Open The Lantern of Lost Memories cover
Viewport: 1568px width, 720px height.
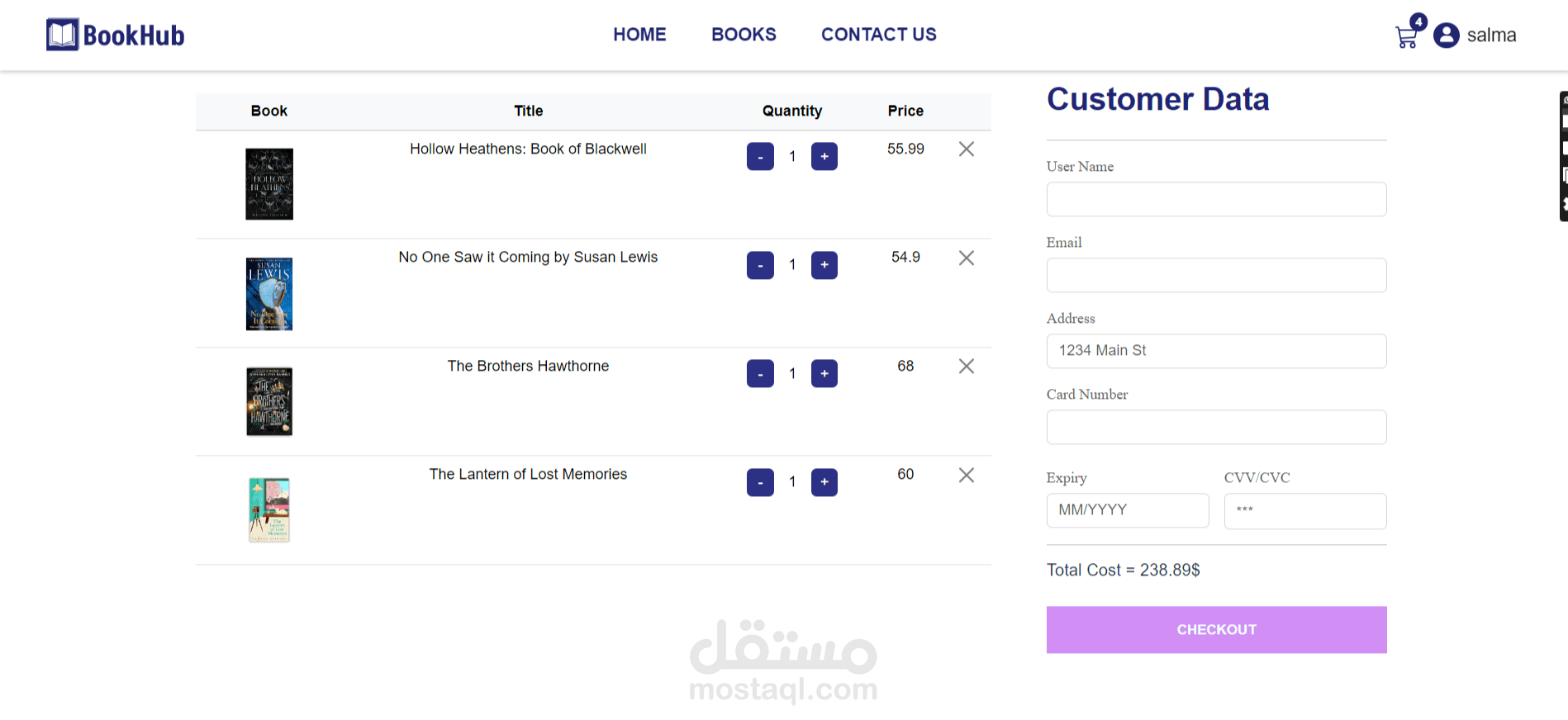[x=269, y=509]
